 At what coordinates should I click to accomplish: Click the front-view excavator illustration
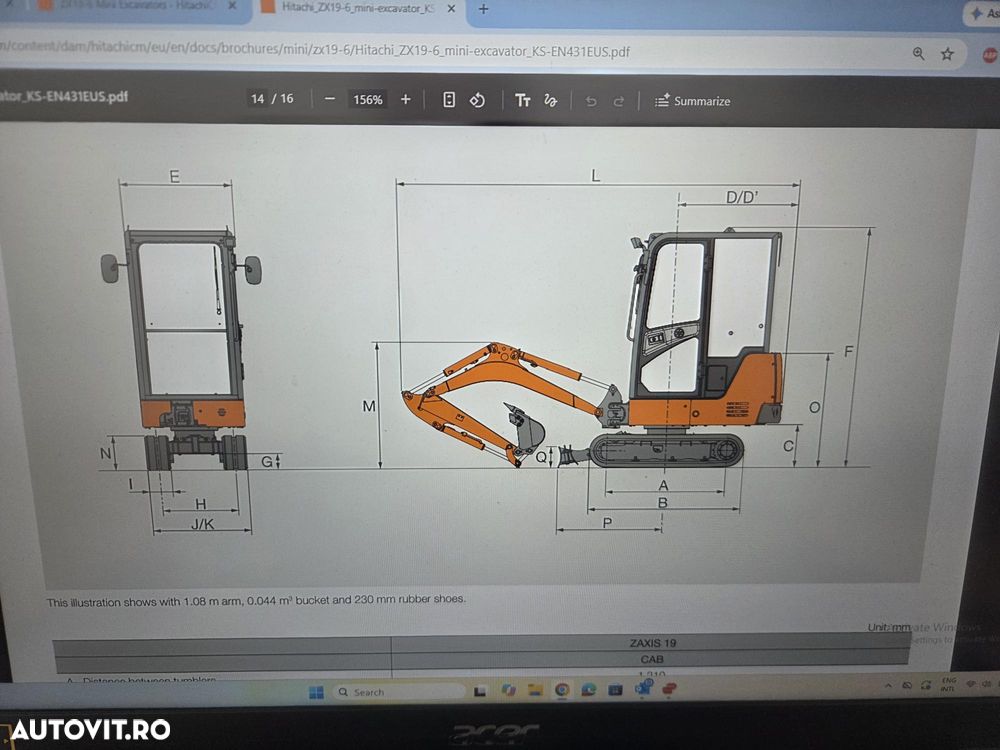pos(182,349)
